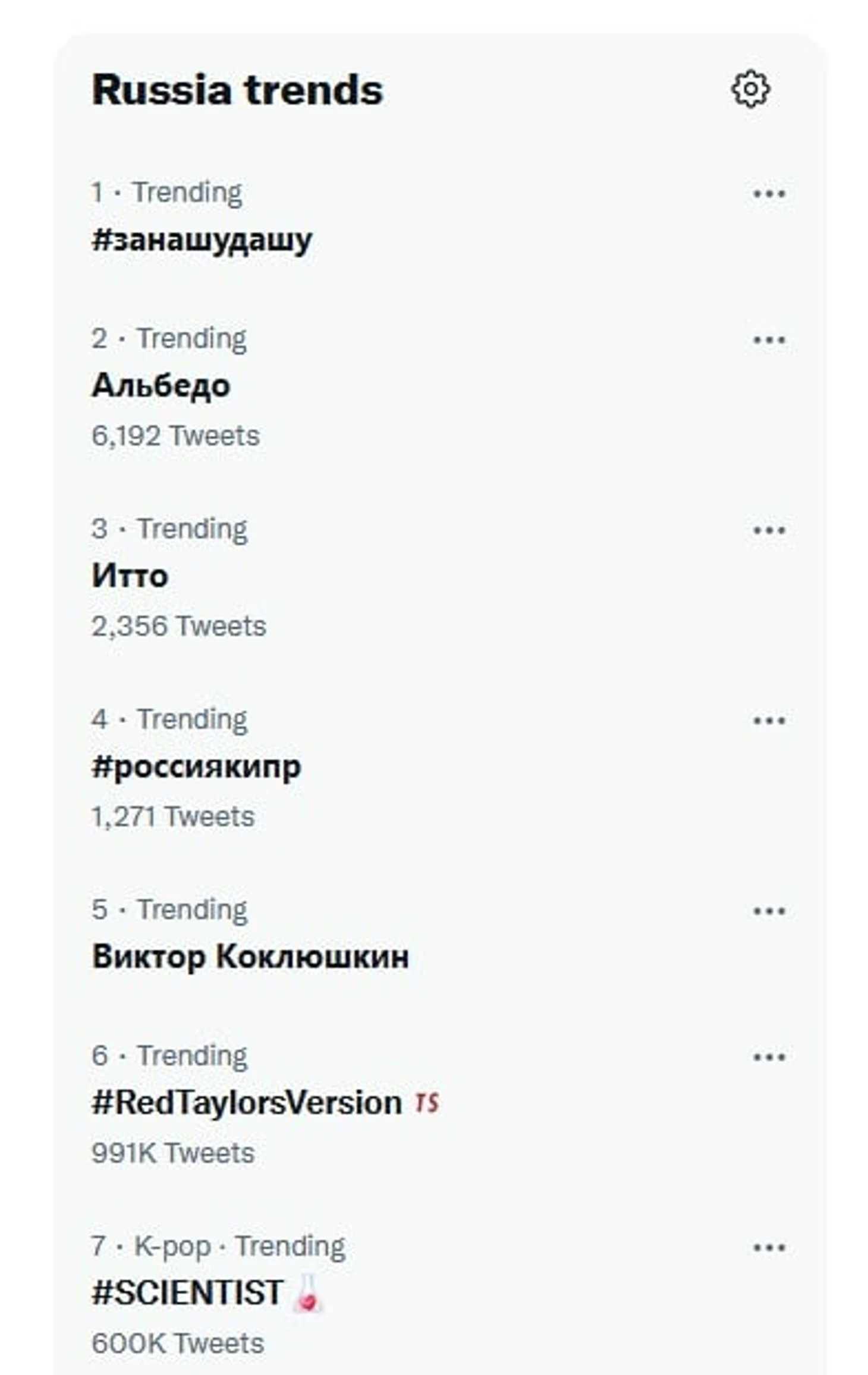Screen dimensions: 868x1375
Task: Open the Альбедо trending topic
Action: pyautogui.click(x=161, y=386)
